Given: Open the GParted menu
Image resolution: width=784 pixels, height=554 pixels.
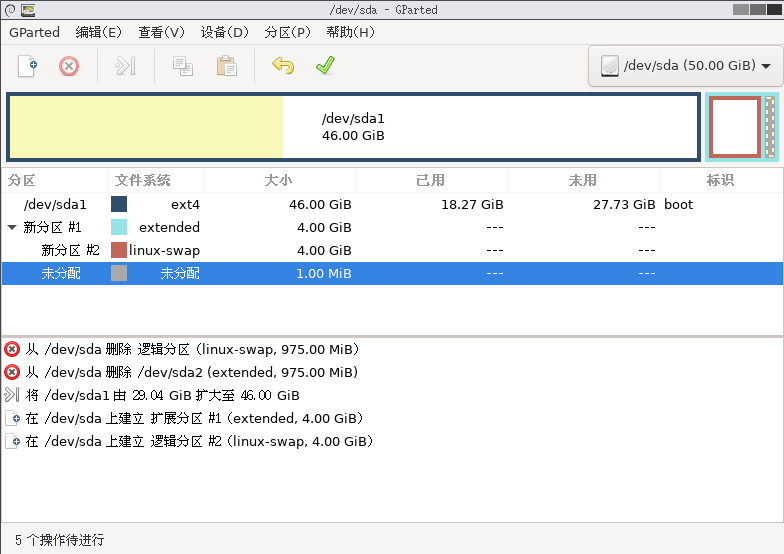Looking at the screenshot, I should [34, 32].
